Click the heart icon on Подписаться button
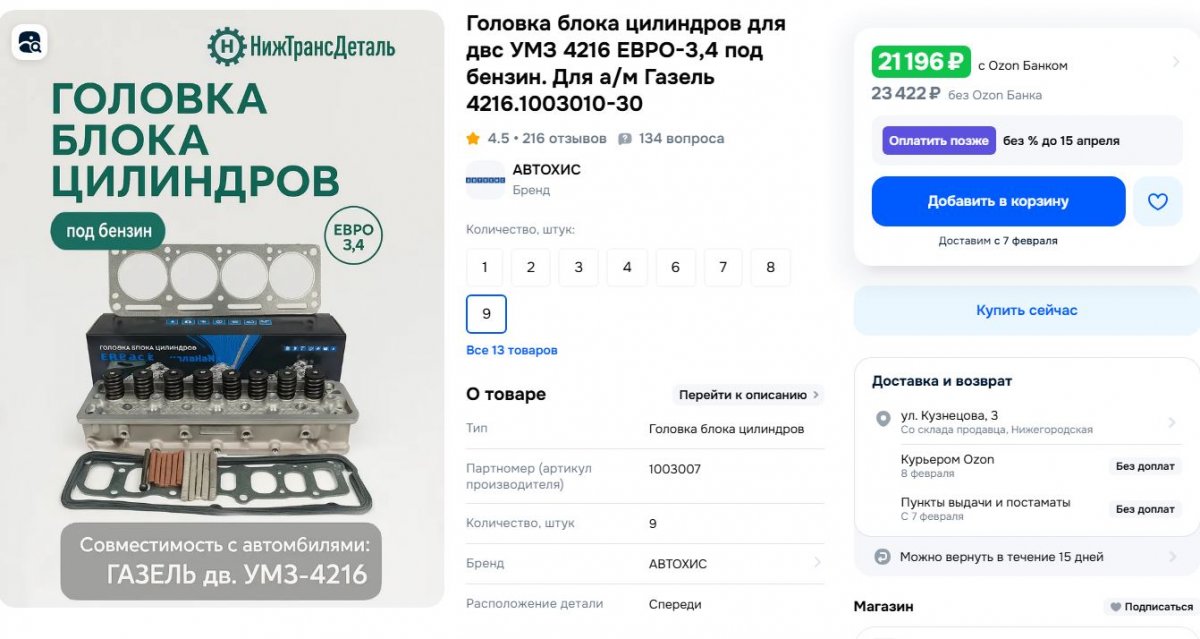Image resolution: width=1200 pixels, height=639 pixels. pyautogui.click(x=1115, y=607)
